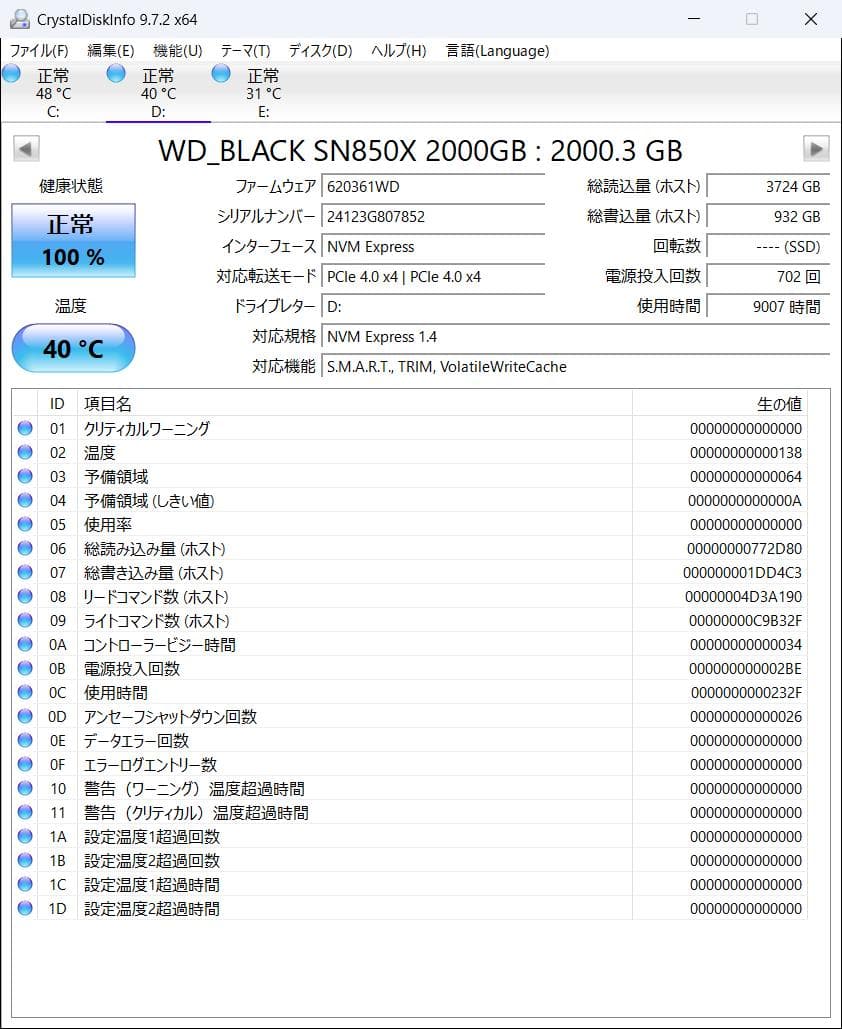Click raw value 0000000772D80 for host reads
This screenshot has width=842, height=1029.
[744, 549]
